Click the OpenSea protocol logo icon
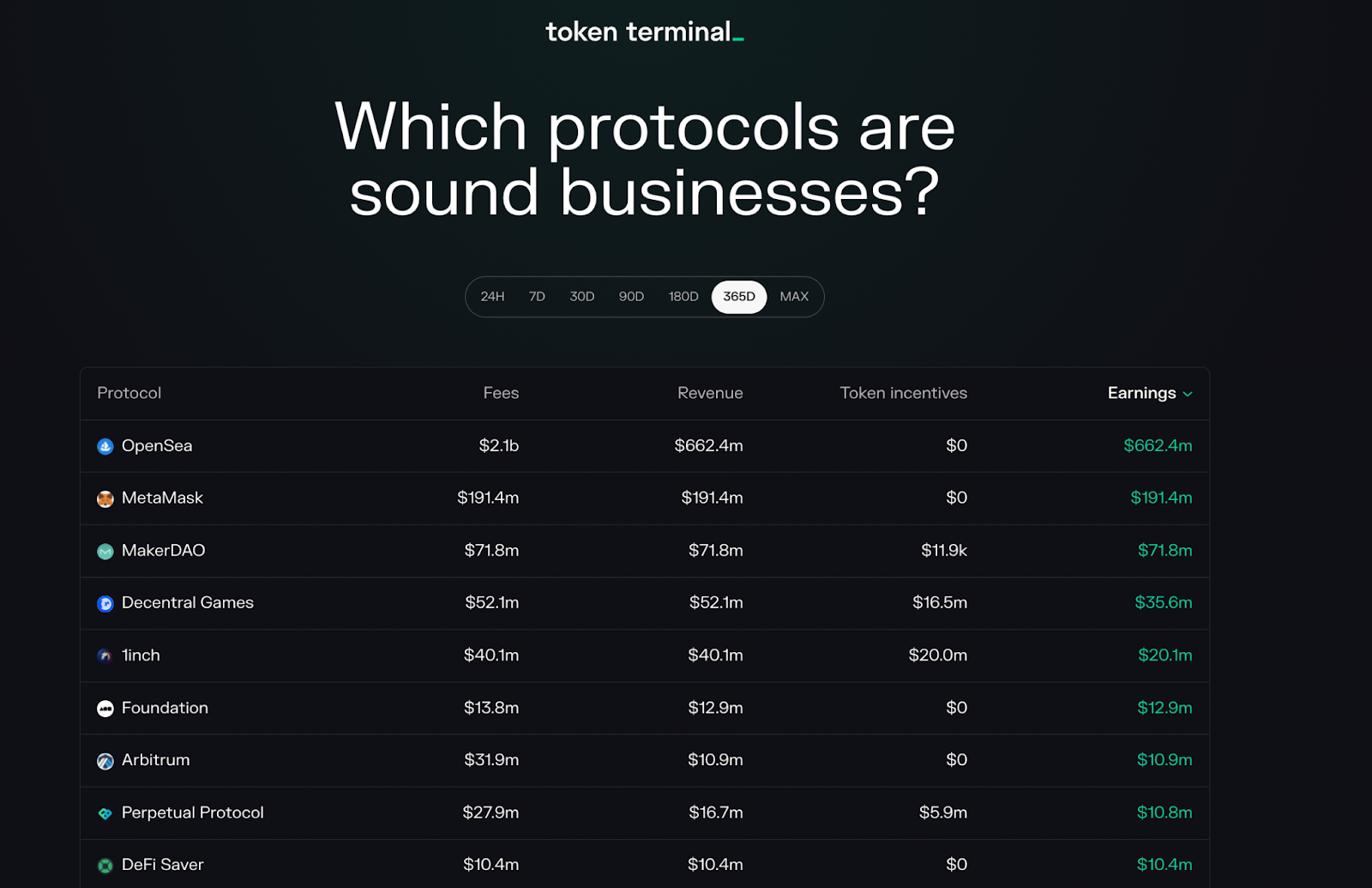The width and height of the screenshot is (1372, 888). pyautogui.click(x=105, y=446)
